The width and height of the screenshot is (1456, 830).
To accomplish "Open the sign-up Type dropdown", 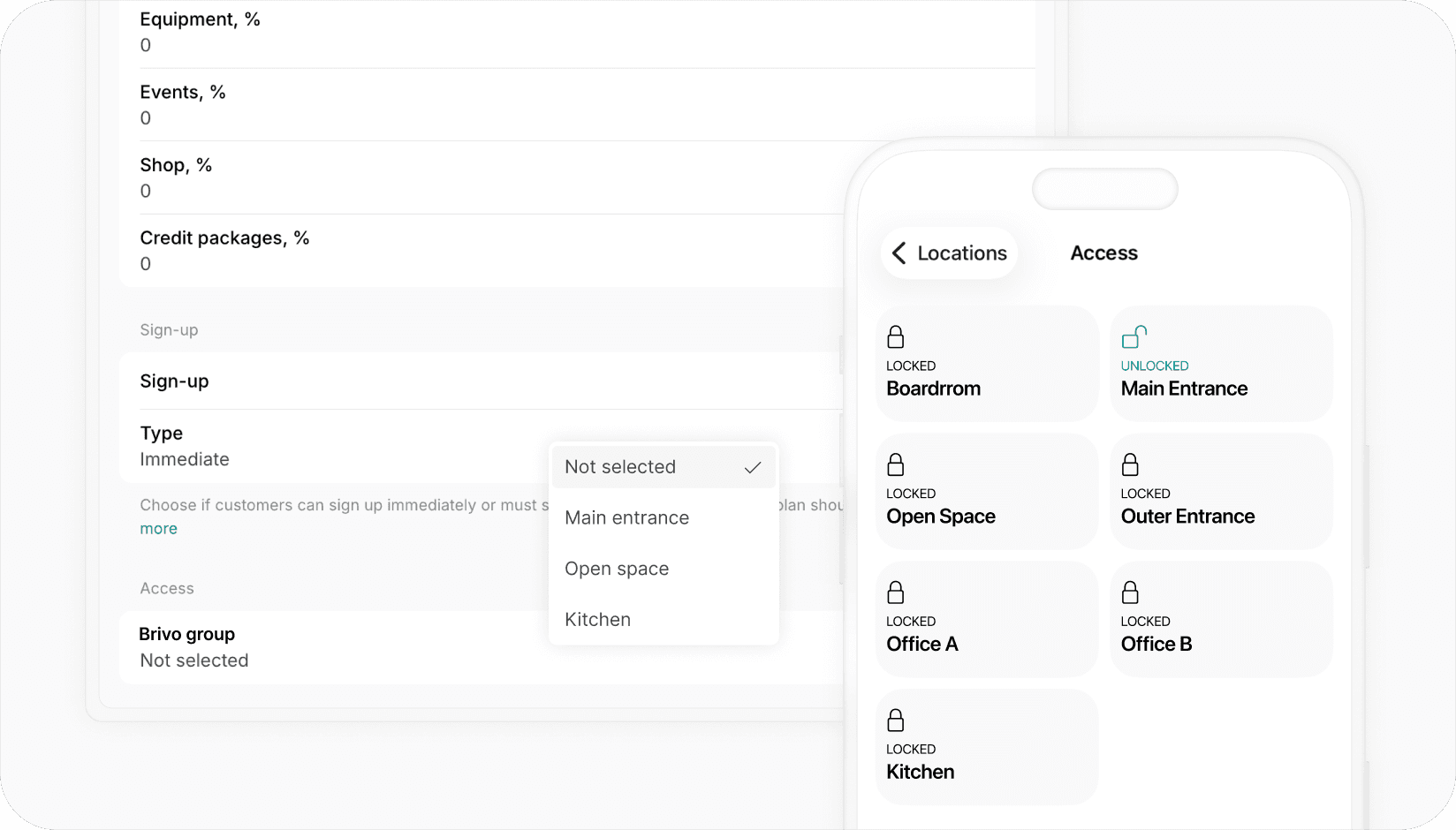I will (336, 447).
